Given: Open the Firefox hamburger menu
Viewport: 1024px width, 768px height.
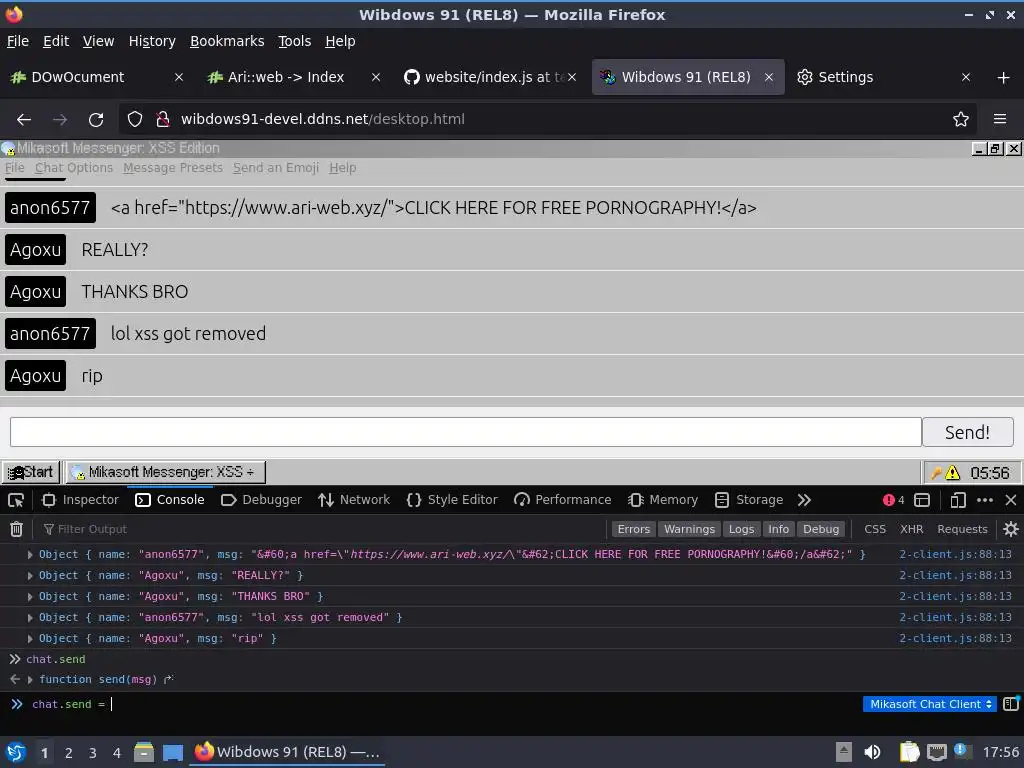Looking at the screenshot, I should click(x=1000, y=119).
